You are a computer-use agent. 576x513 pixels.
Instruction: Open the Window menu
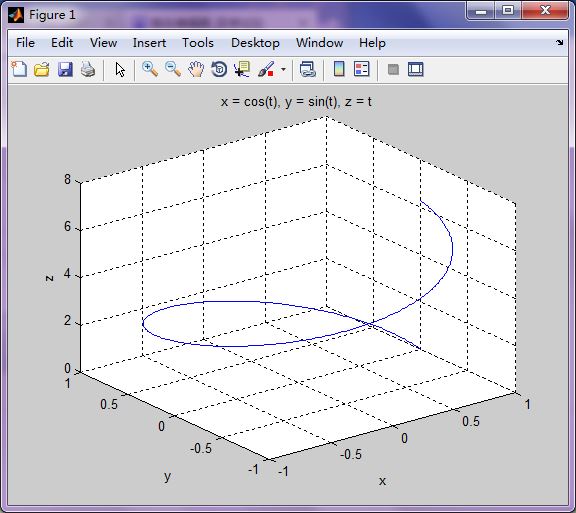coord(320,43)
